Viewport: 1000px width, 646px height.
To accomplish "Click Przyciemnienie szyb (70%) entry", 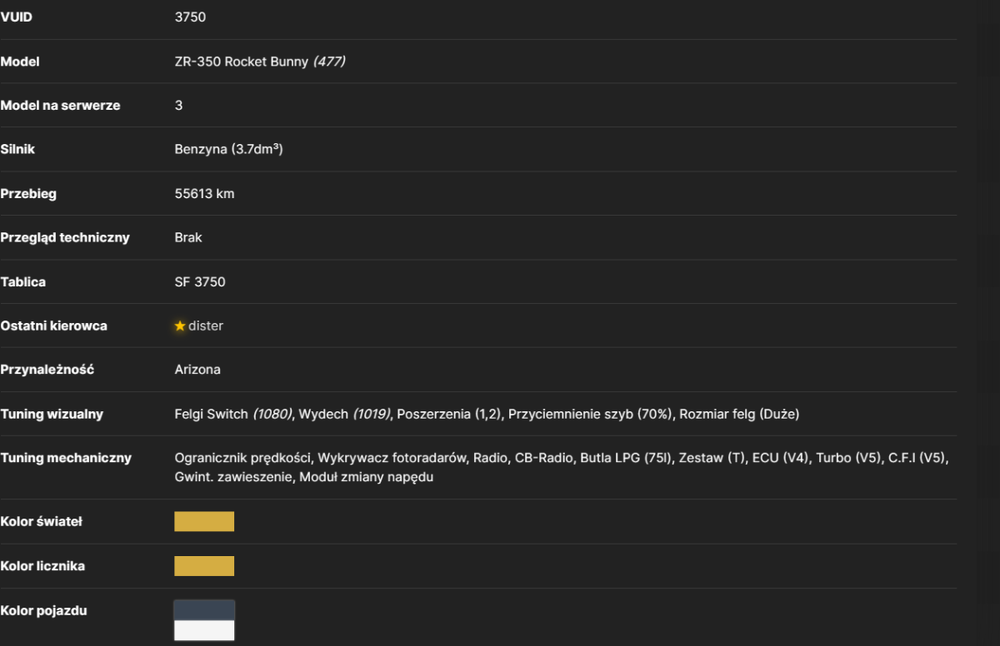I will (x=590, y=415).
